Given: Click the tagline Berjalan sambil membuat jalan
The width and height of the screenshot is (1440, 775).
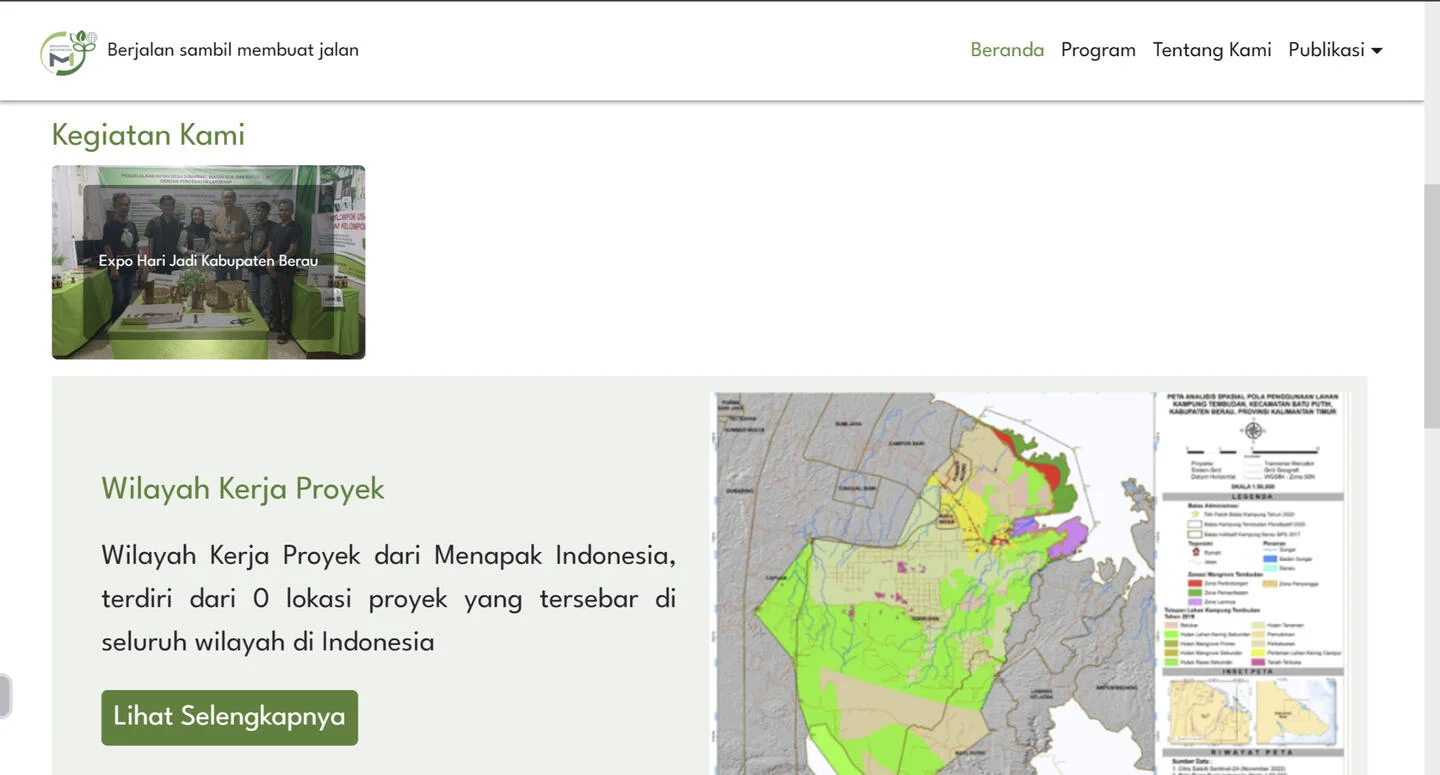Looking at the screenshot, I should [x=233, y=49].
